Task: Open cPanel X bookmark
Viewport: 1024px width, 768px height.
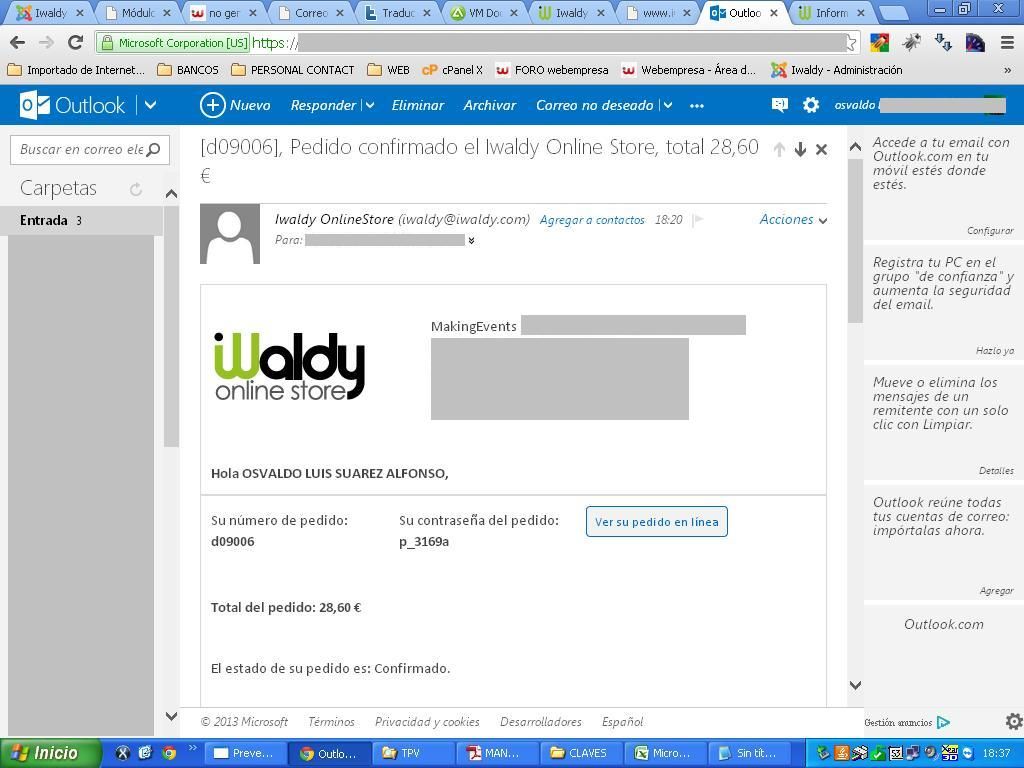Action: point(453,70)
